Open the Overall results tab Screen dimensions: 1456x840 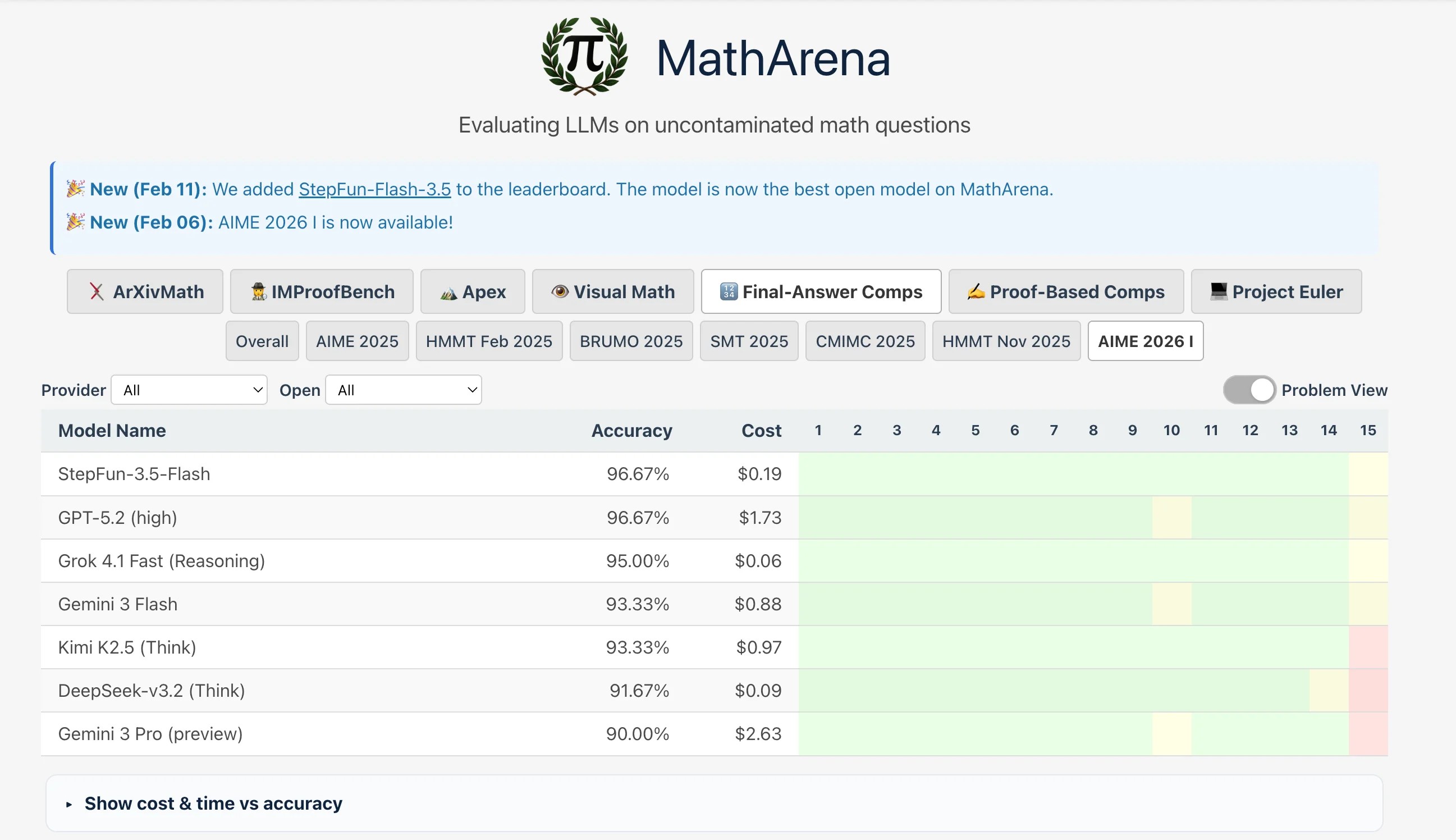(x=262, y=341)
